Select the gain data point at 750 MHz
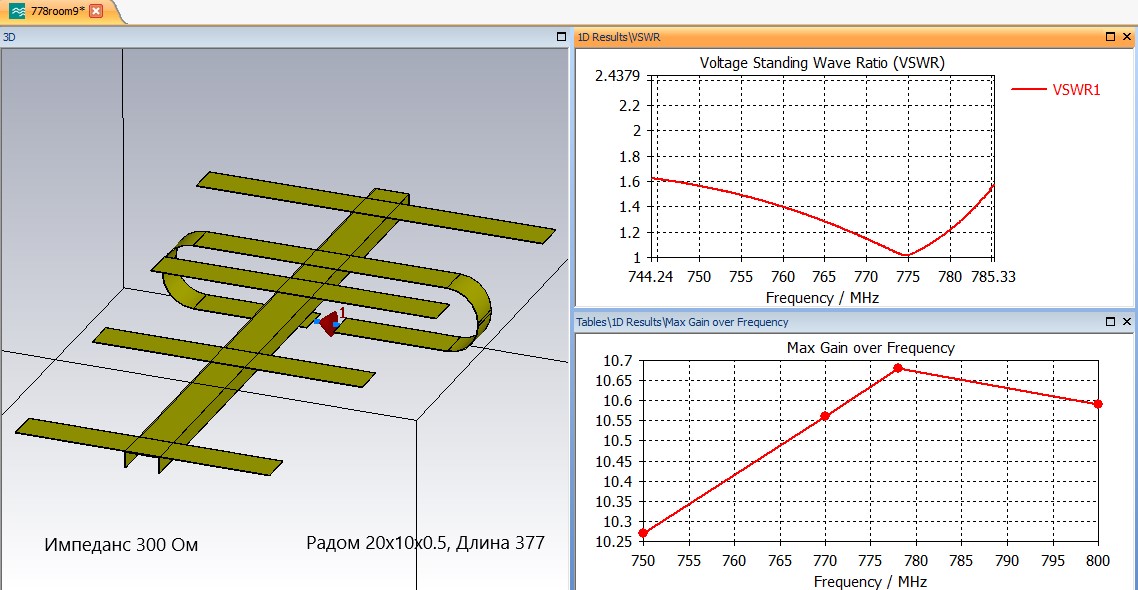The image size is (1138, 590). coord(643,533)
